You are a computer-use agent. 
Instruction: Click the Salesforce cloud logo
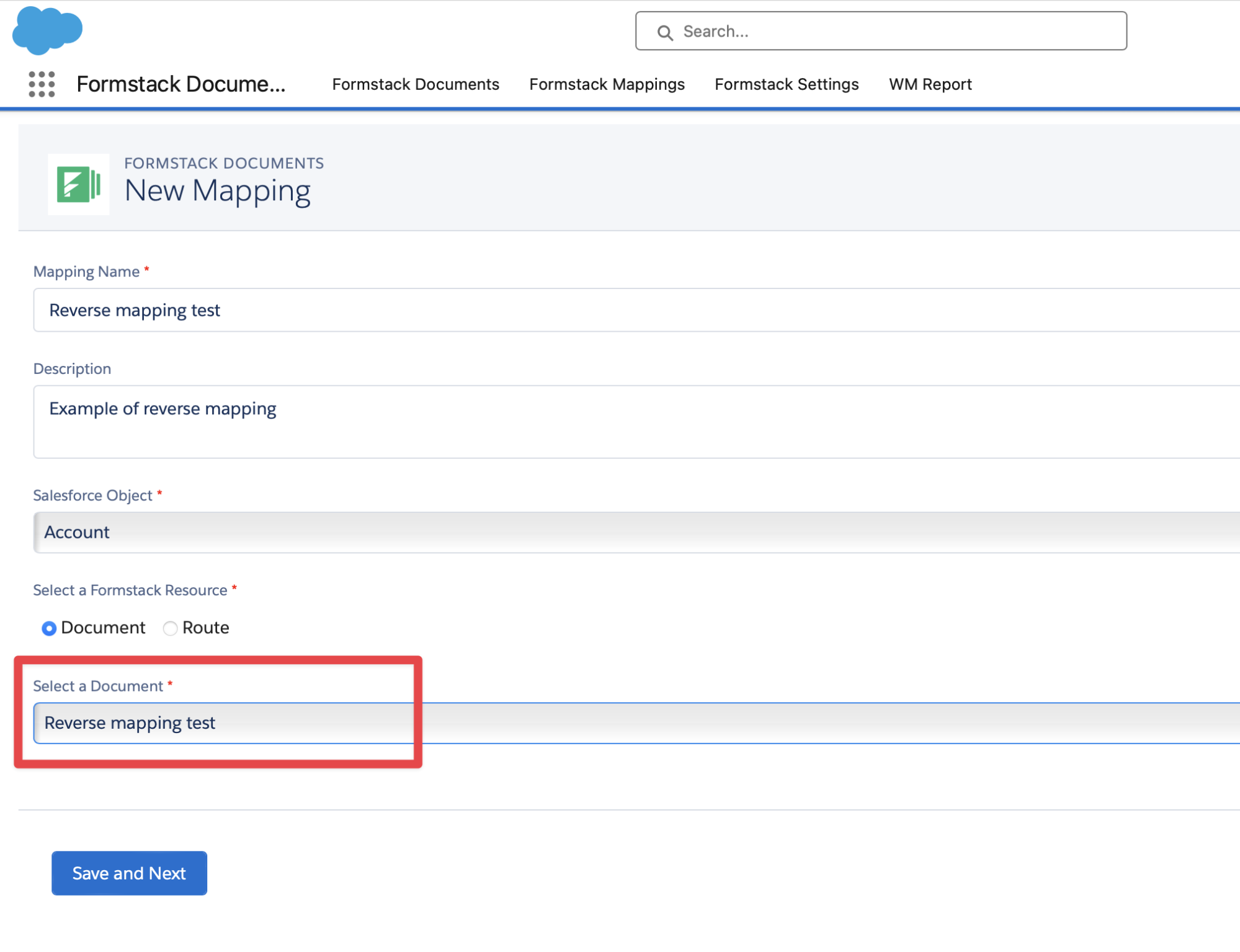(x=47, y=30)
